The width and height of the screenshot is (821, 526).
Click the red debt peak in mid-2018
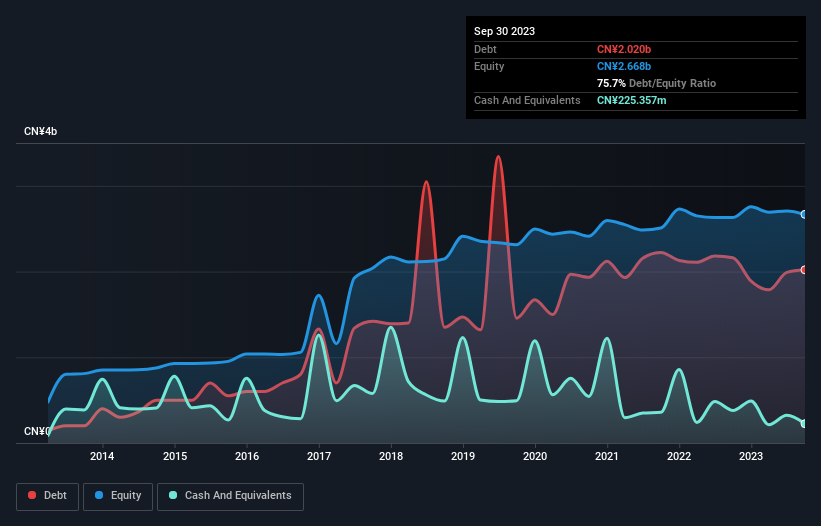click(427, 182)
